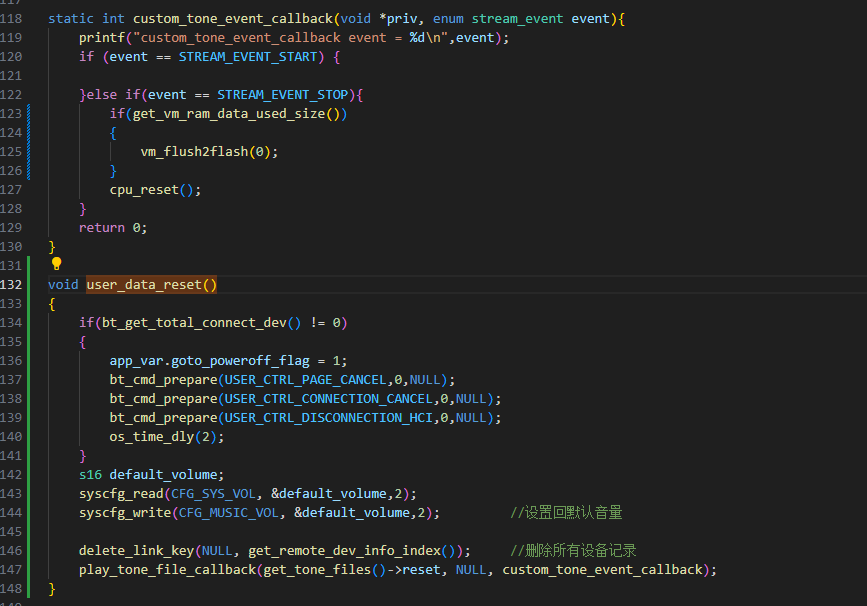Place cursor on user_data_reset function name
Screen dimensions: 867x606
click(144, 285)
